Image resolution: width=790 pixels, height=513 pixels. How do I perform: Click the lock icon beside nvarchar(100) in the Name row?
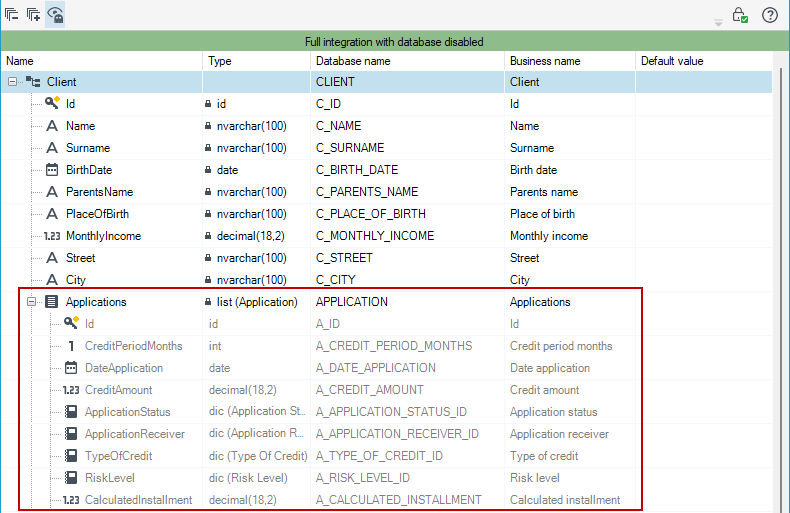pos(208,125)
